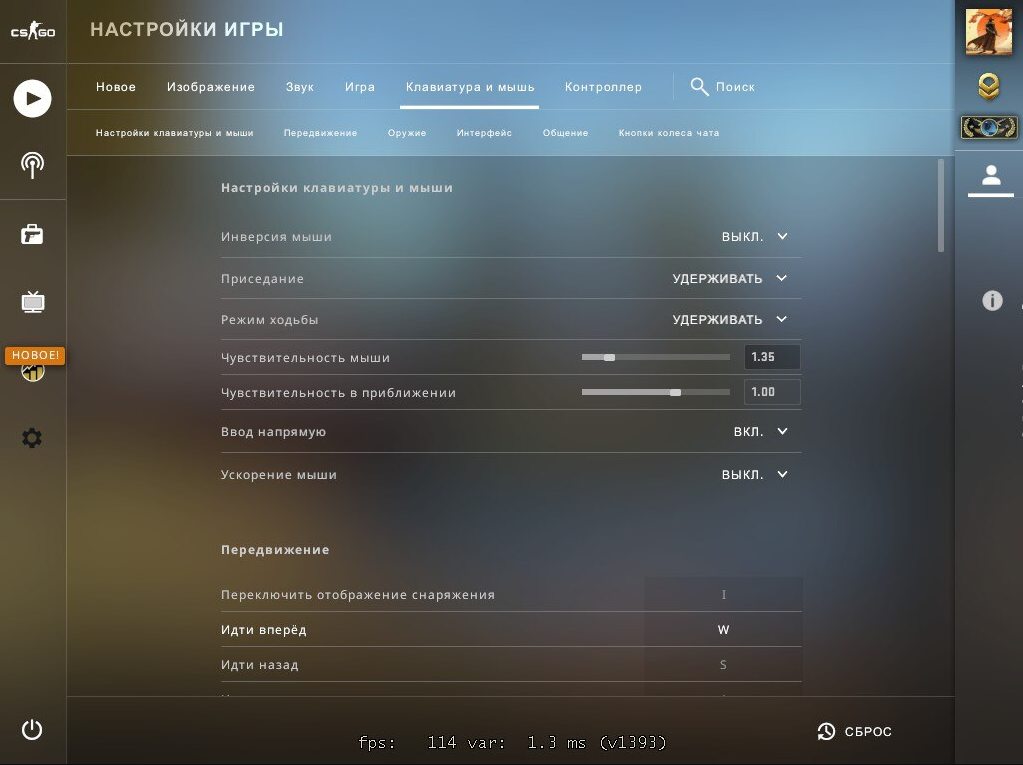Screen dimensions: 1023x765
Task: Open the player avatar picture
Action: coord(989,32)
